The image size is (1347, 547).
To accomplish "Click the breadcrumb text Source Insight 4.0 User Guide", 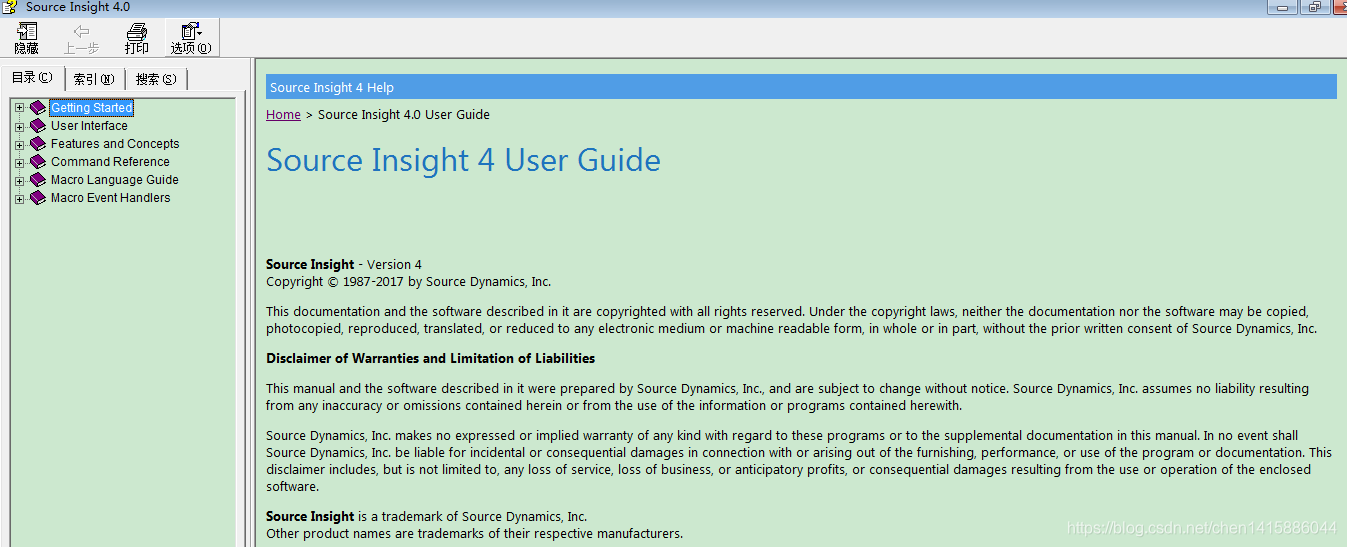I will point(404,114).
